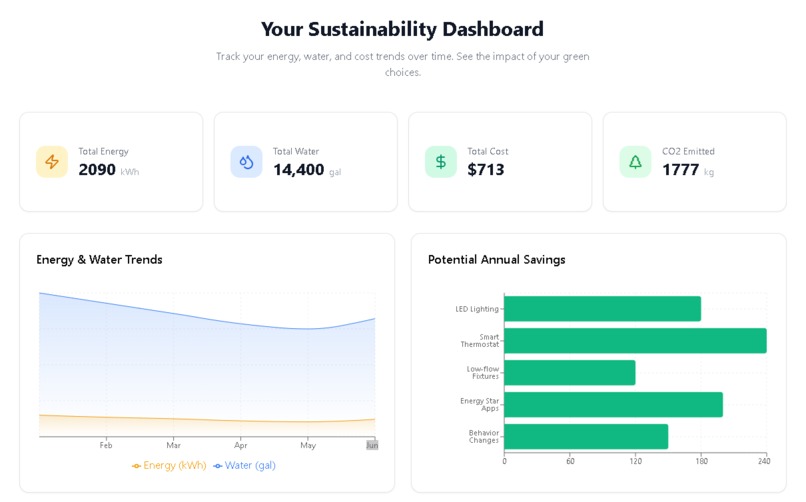Click the 180 tick on savings axis
Viewport: 806px width, 502px height.
click(x=701, y=461)
